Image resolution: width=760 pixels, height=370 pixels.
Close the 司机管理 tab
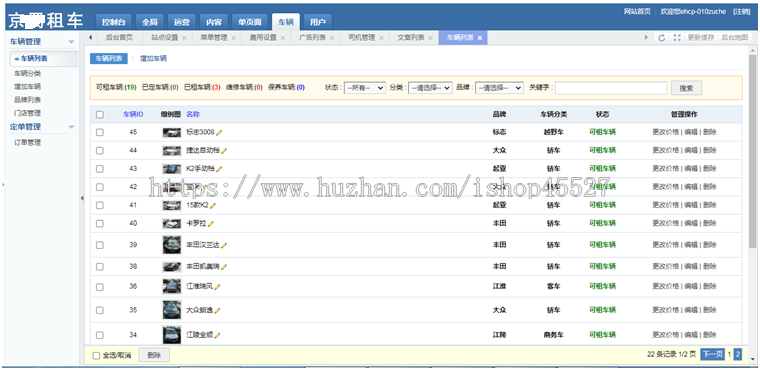(381, 38)
